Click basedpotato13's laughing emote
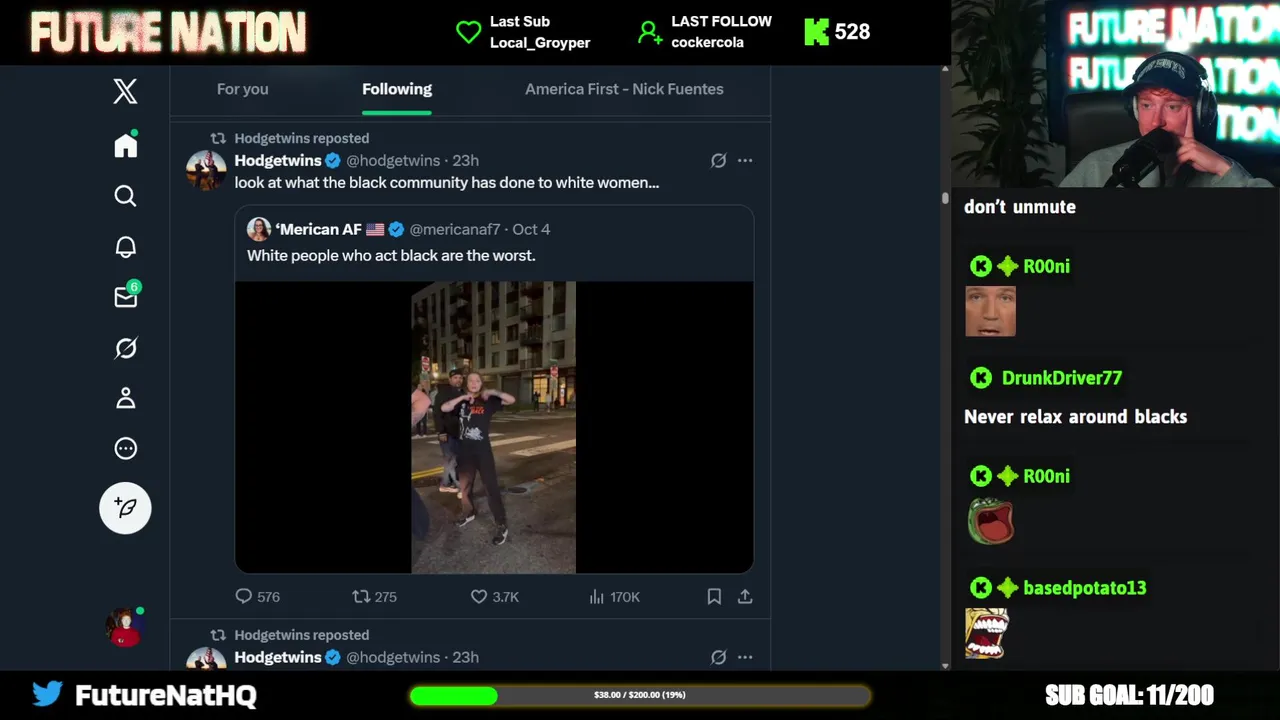The image size is (1280, 720). click(x=987, y=634)
